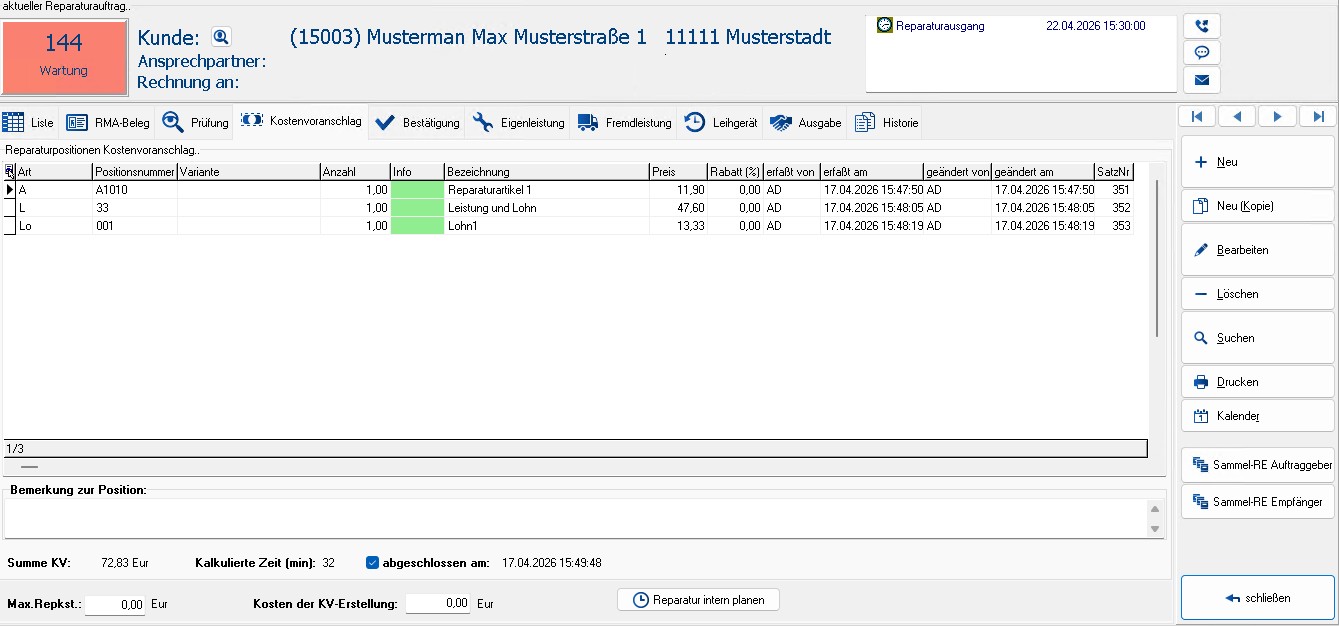Click the grid column selector icon
The width and height of the screenshot is (1339, 626).
click(x=10, y=172)
